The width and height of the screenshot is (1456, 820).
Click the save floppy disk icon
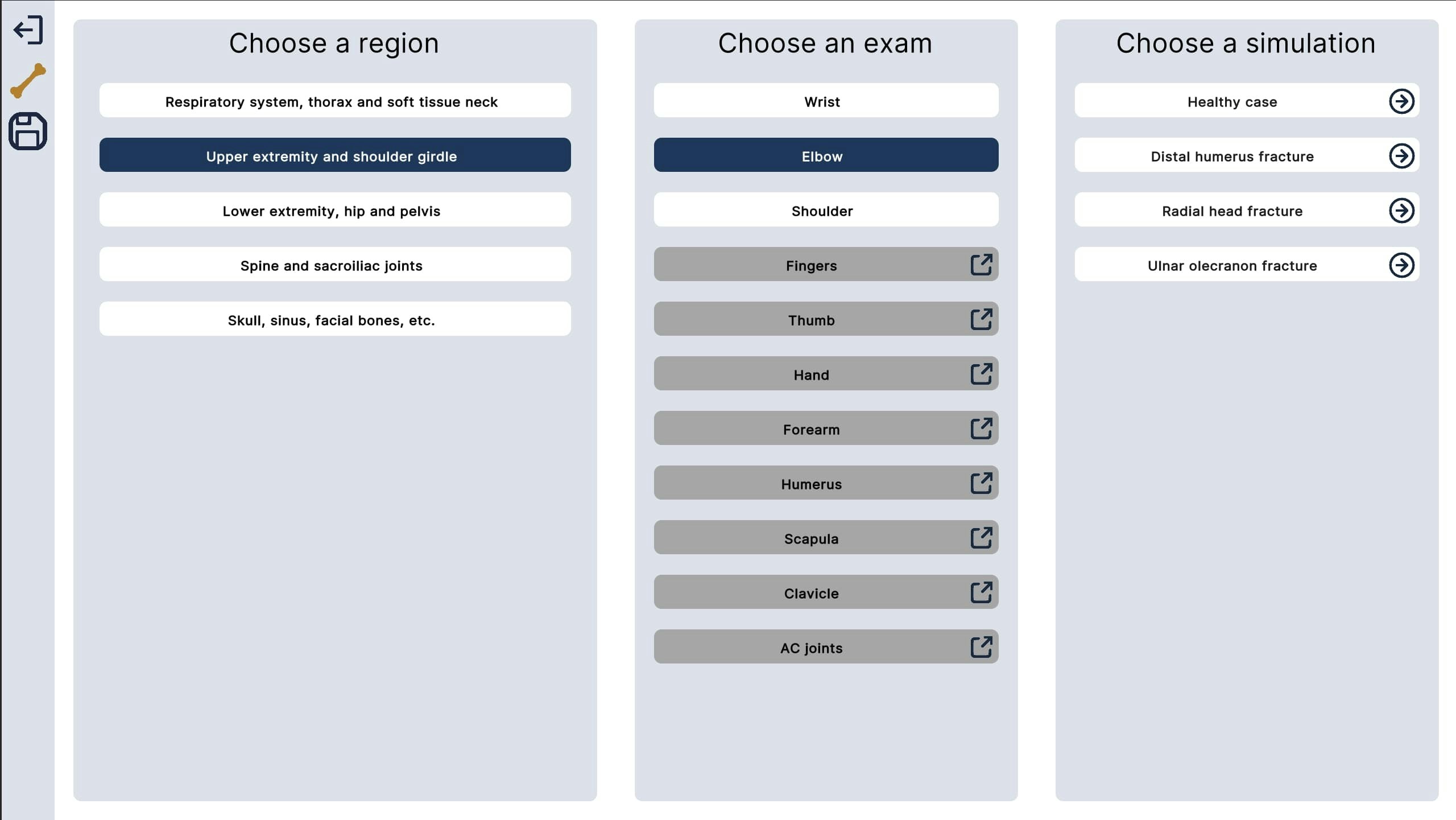[x=28, y=131]
